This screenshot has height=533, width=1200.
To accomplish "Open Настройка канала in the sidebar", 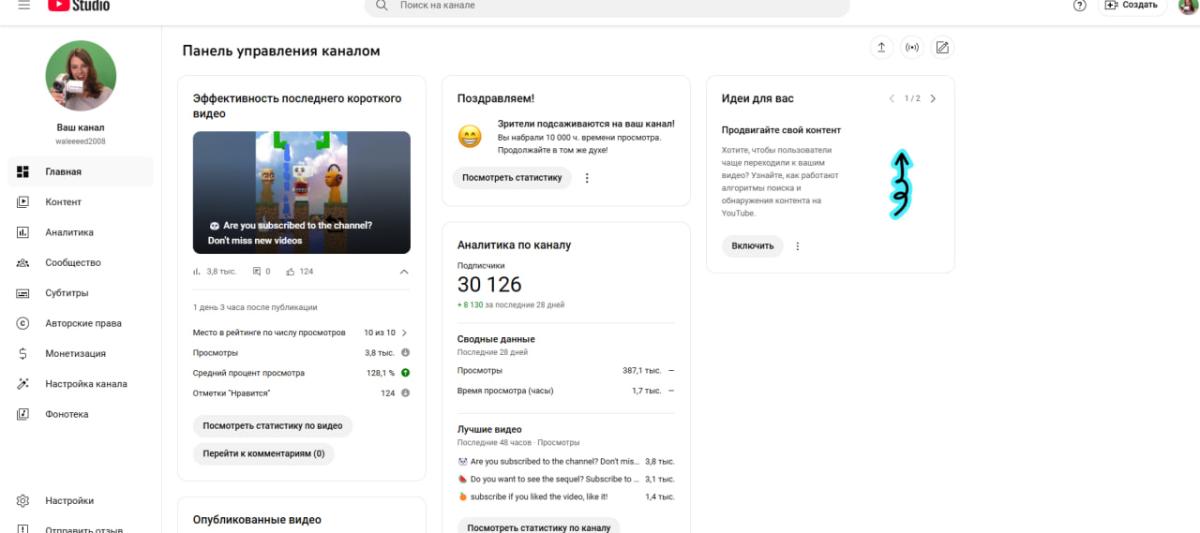I will click(80, 384).
